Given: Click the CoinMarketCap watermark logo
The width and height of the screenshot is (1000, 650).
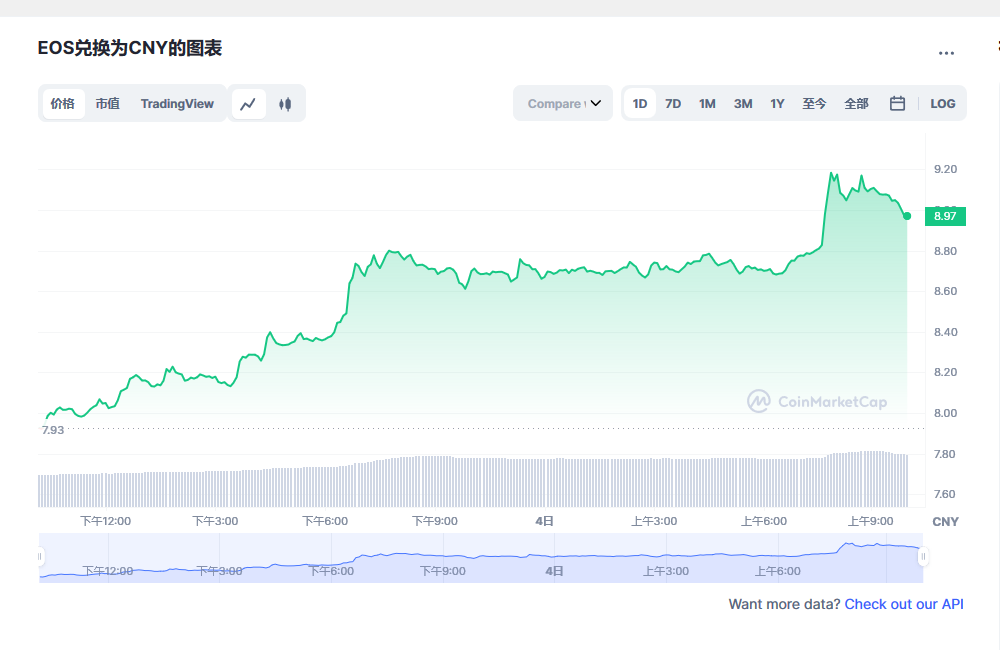Looking at the screenshot, I should click(817, 401).
